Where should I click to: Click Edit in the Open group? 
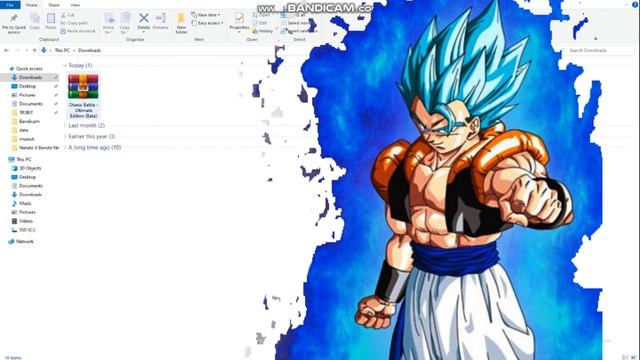[x=260, y=23]
